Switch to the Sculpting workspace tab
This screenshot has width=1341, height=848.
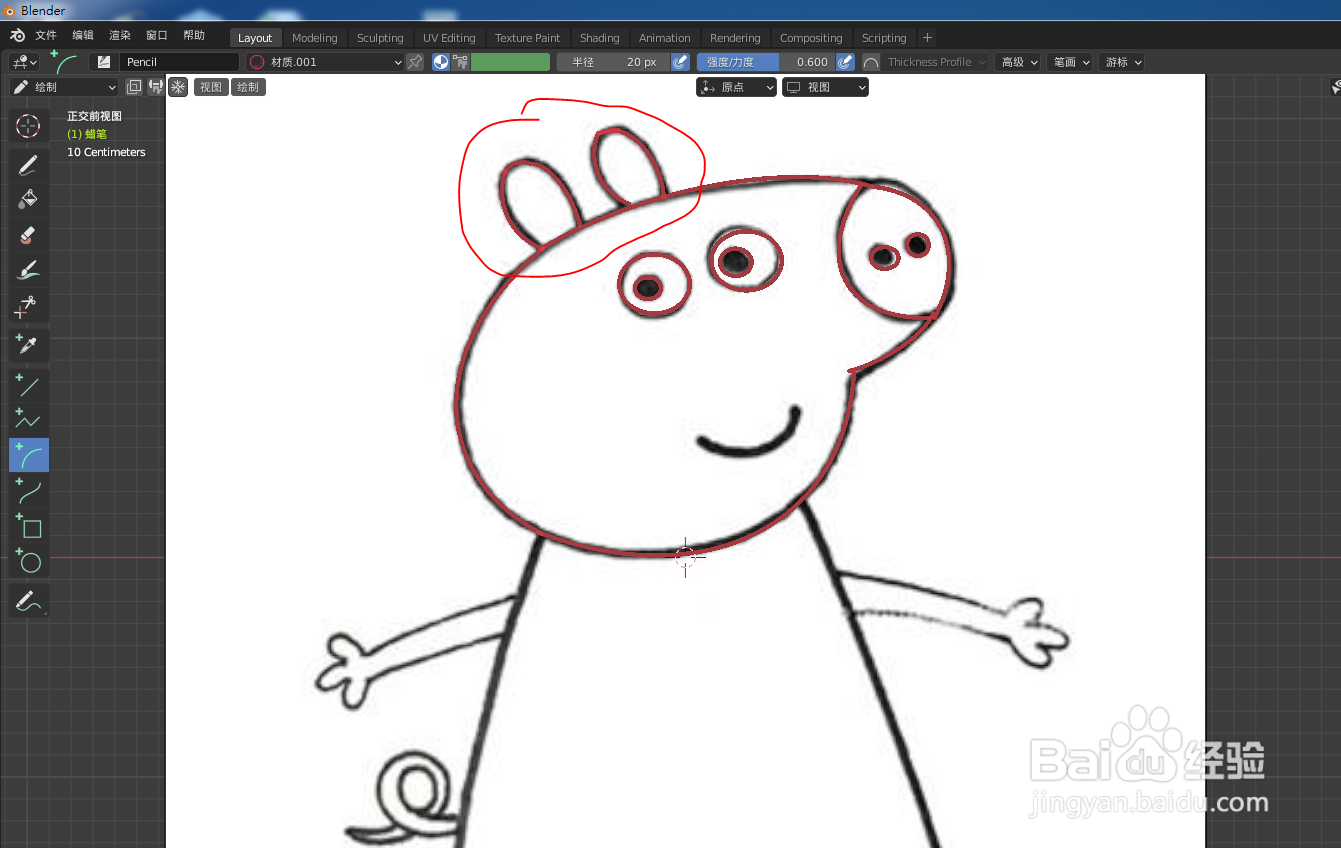380,37
